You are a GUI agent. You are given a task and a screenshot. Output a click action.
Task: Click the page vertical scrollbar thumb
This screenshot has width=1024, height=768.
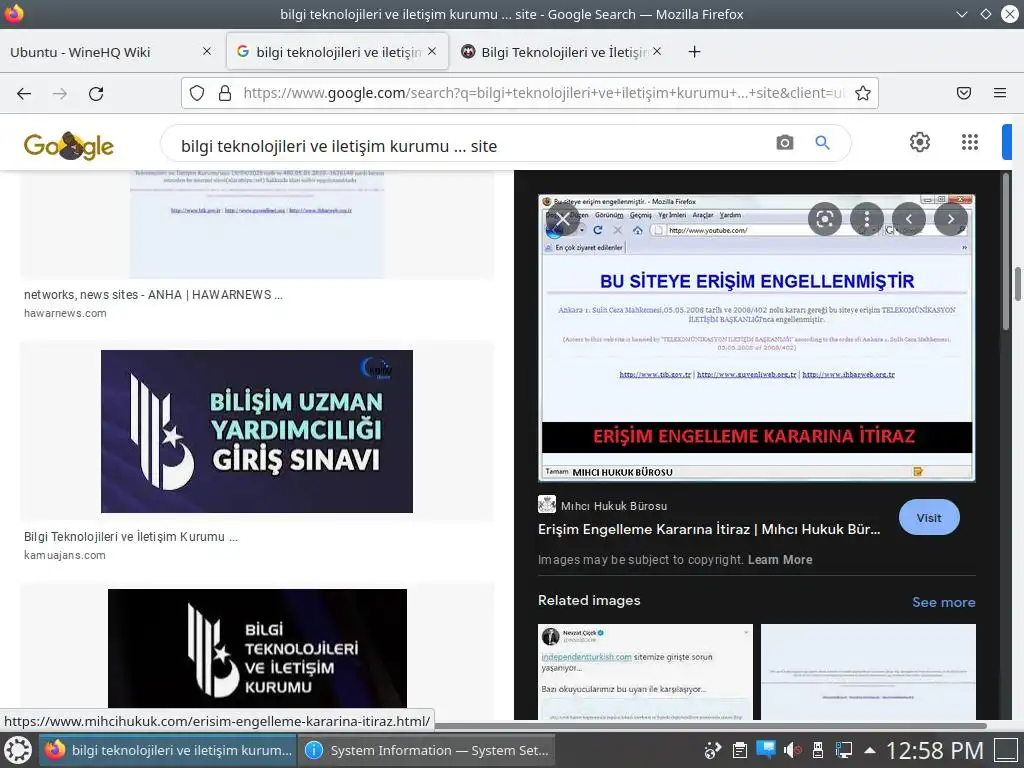click(x=1017, y=284)
